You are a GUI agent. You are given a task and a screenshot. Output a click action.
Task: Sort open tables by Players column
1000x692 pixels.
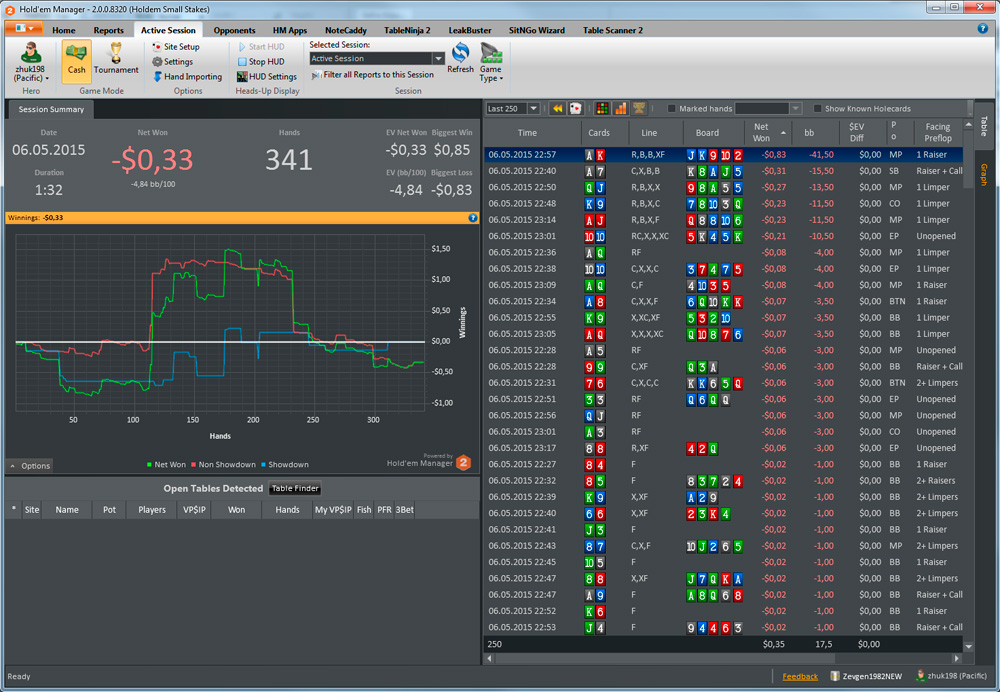[152, 510]
